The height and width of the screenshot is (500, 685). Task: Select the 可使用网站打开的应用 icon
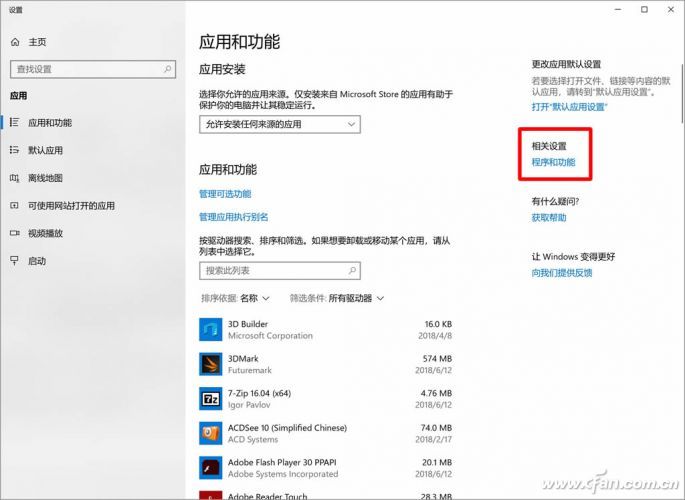14,206
